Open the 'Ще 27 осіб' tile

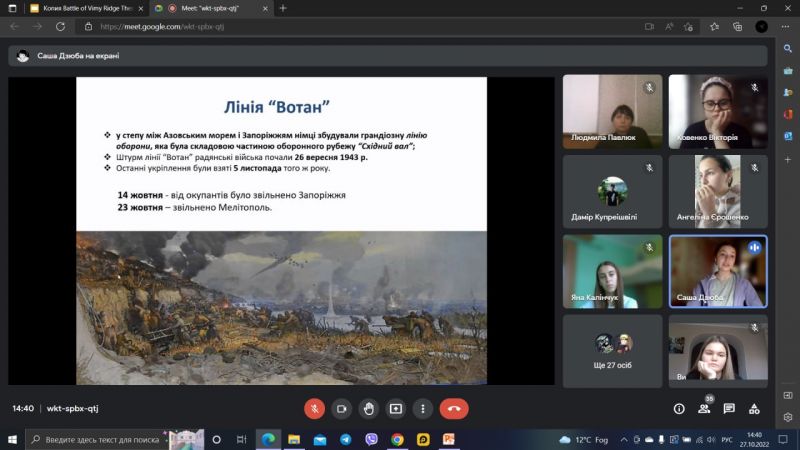612,351
